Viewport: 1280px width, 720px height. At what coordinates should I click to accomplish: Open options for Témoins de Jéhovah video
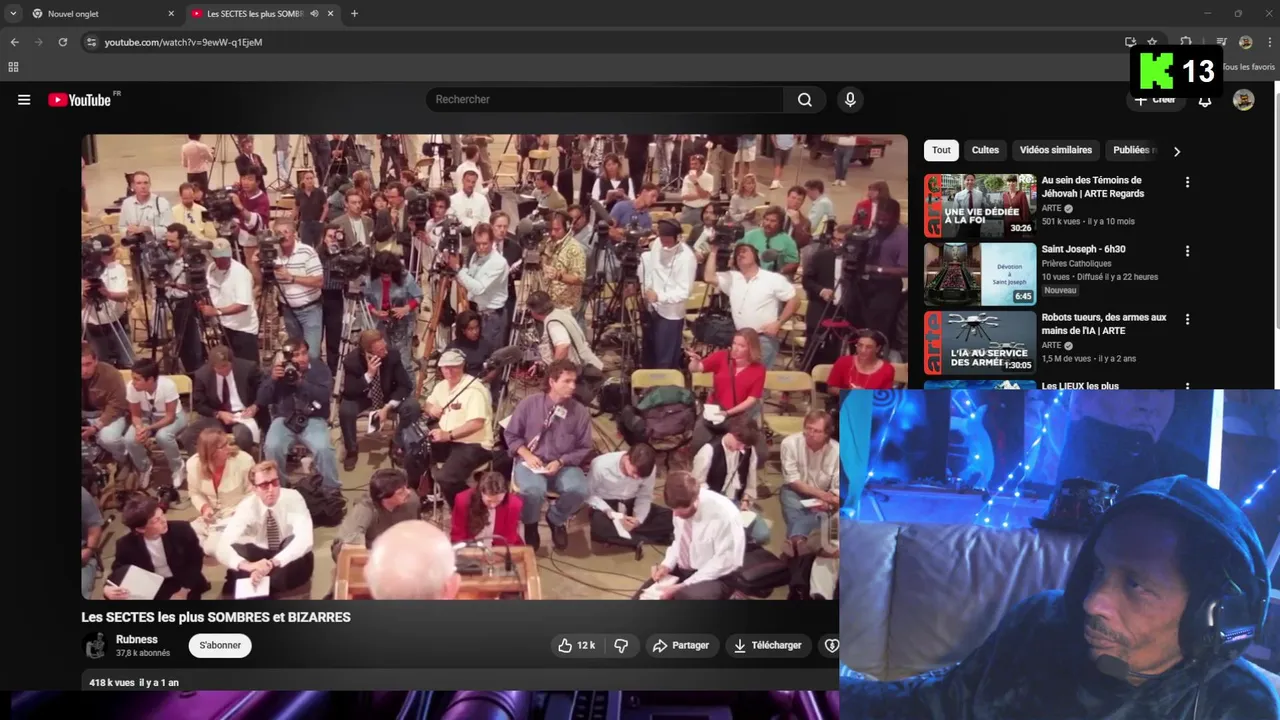pyautogui.click(x=1187, y=183)
